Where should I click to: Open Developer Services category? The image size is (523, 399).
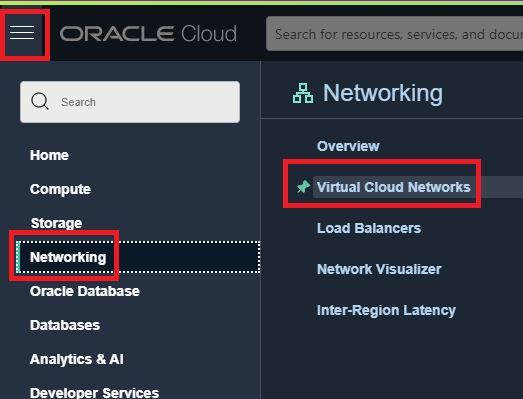[x=94, y=393]
